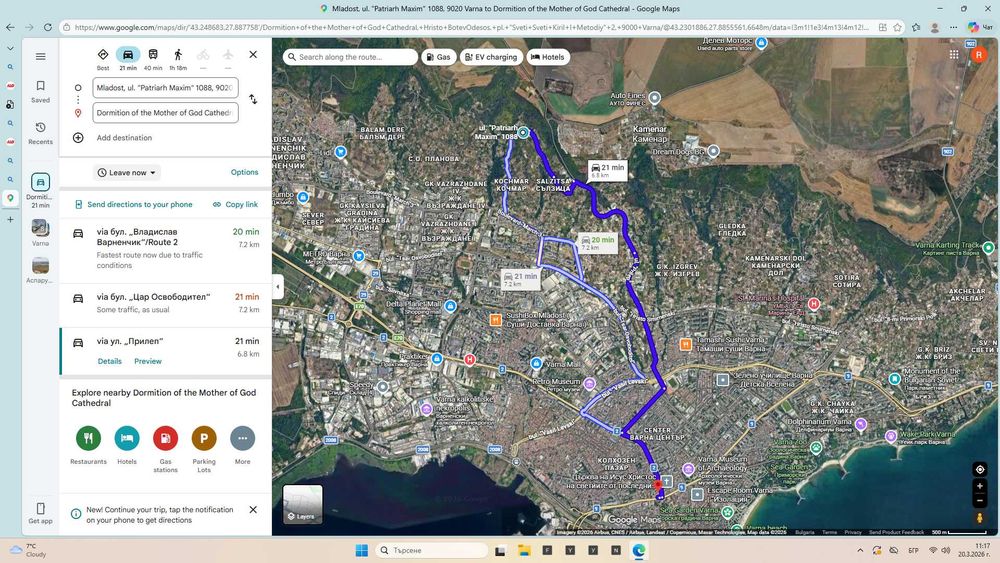Open the Layers map thumbnail
The image size is (1000, 563).
[x=302, y=504]
